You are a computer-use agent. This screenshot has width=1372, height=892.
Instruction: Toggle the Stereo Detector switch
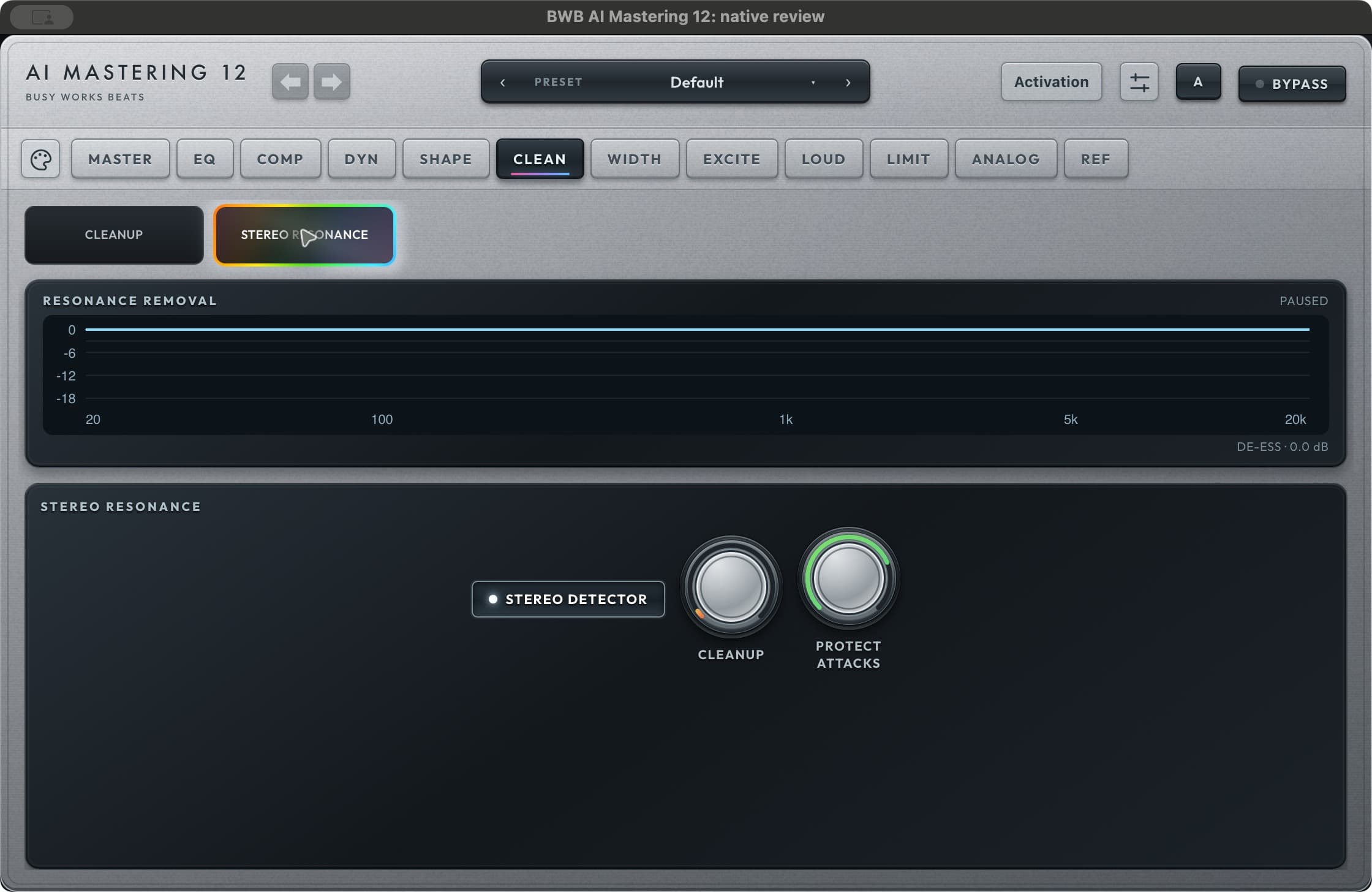point(568,599)
